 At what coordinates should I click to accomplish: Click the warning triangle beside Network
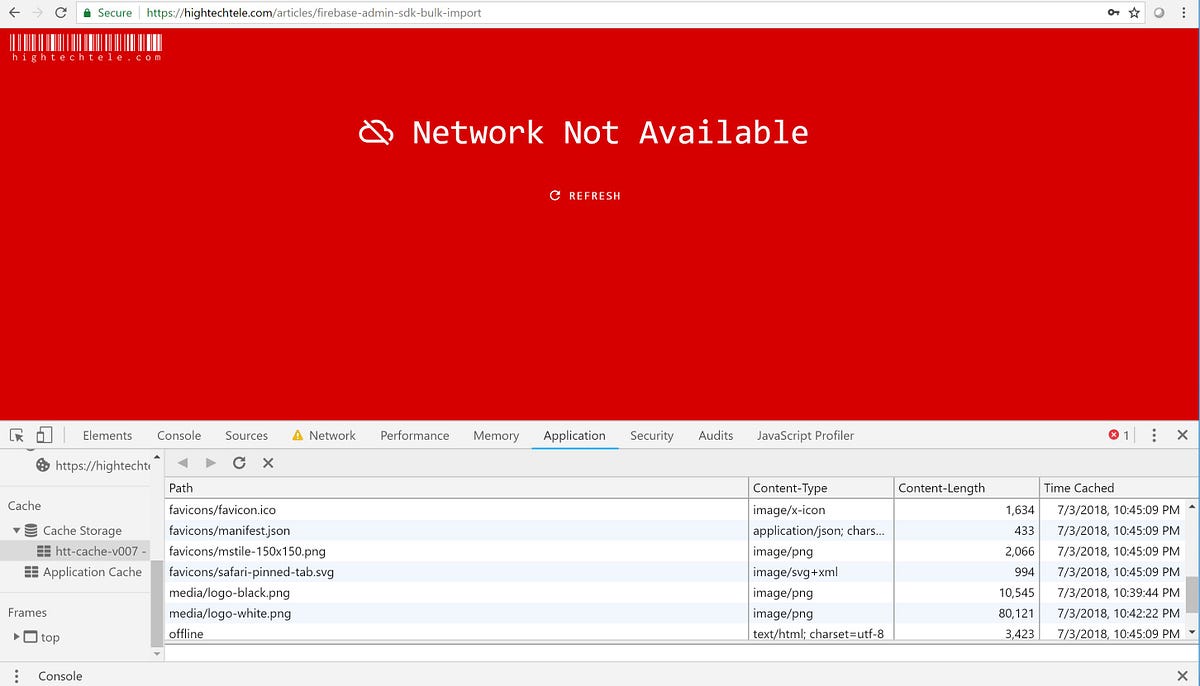pyautogui.click(x=297, y=435)
